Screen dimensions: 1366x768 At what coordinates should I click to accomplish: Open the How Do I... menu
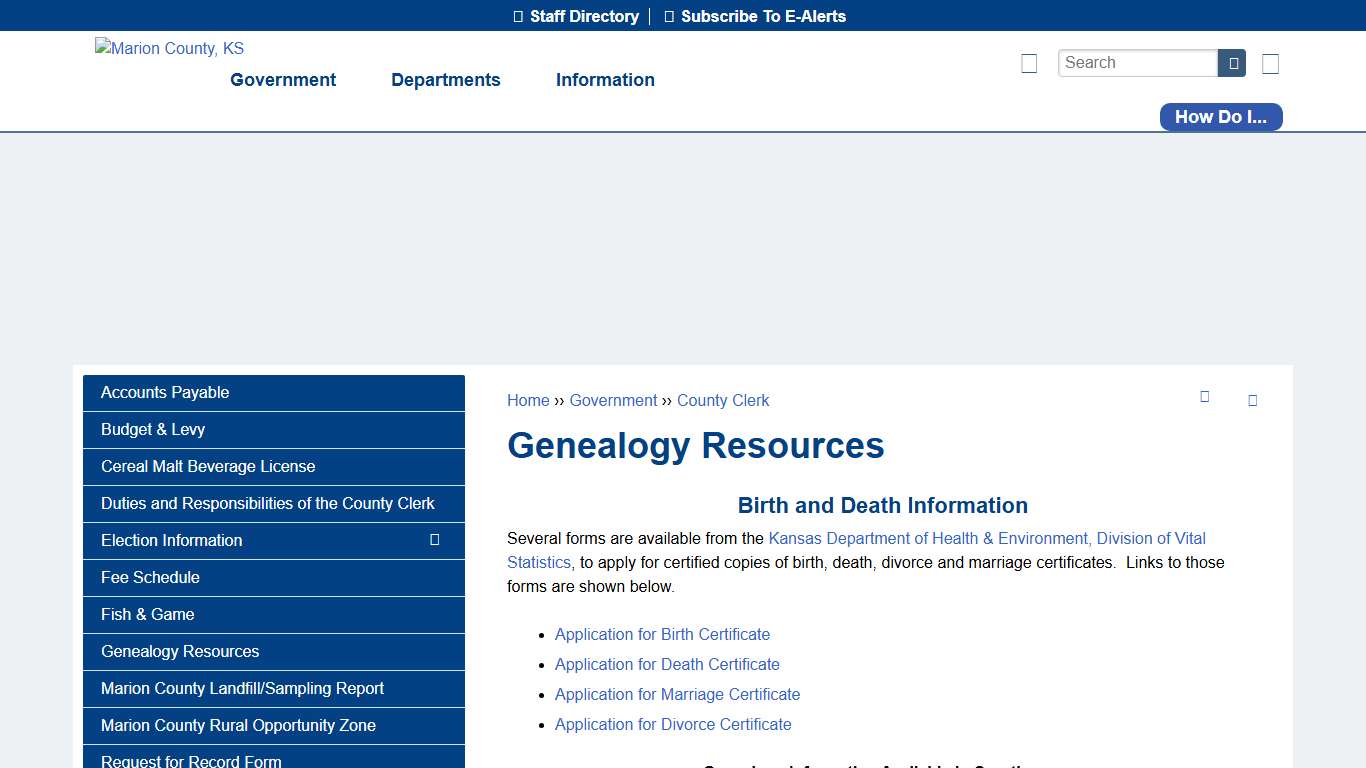click(1220, 117)
